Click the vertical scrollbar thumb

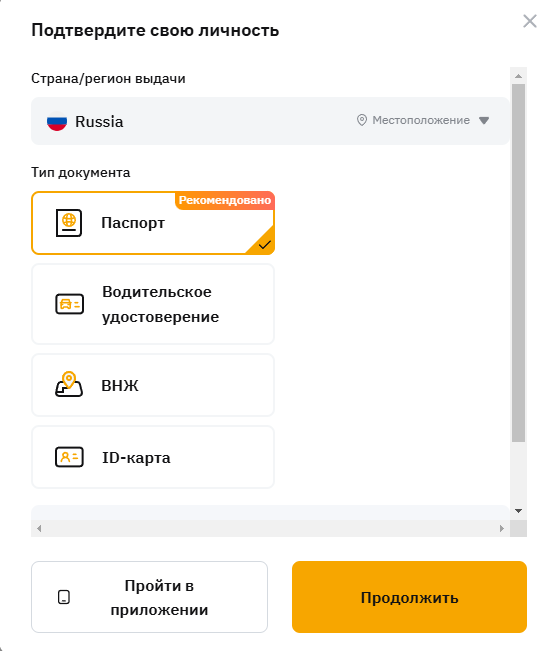pyautogui.click(x=519, y=263)
